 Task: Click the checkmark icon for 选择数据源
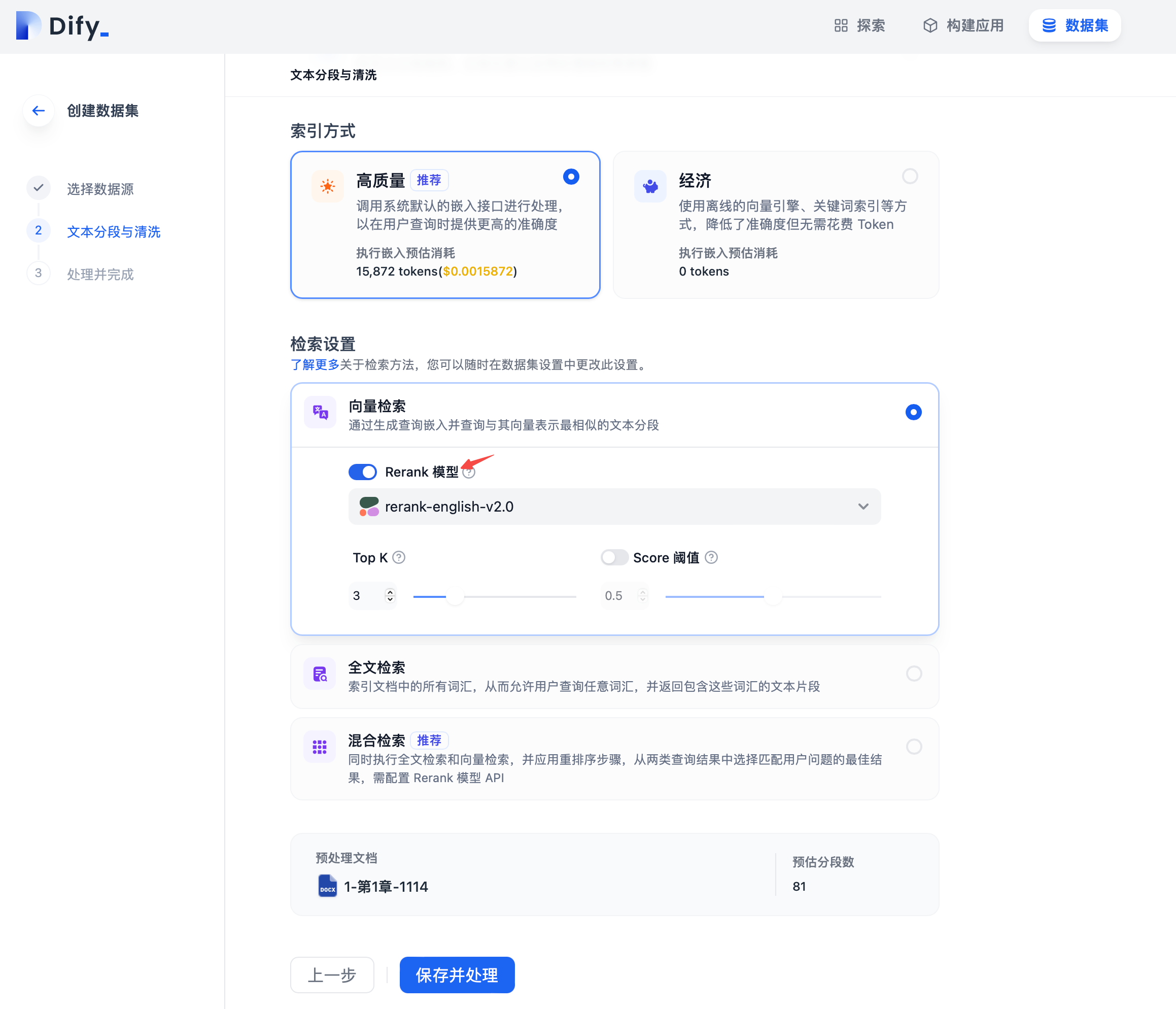click(39, 188)
